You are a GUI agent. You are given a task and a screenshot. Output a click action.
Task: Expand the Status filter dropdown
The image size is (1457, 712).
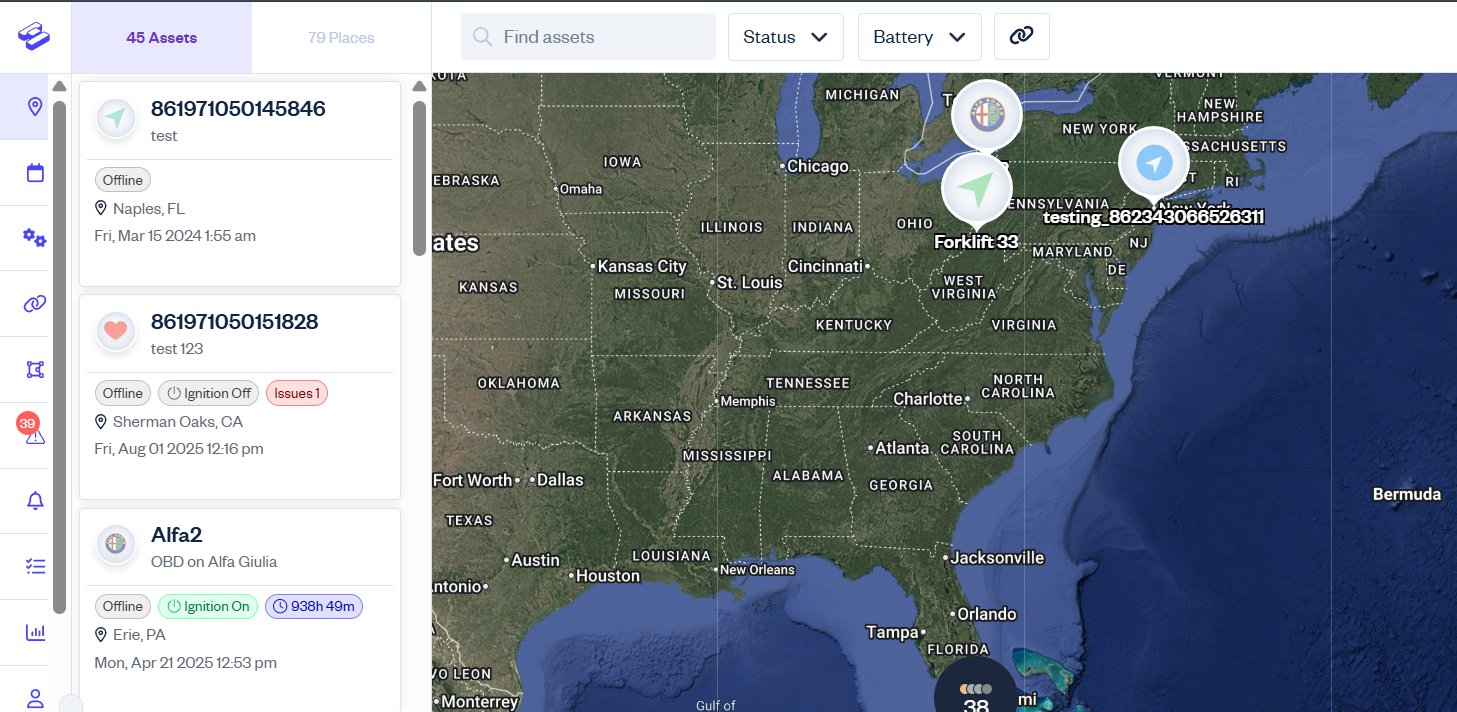click(786, 37)
